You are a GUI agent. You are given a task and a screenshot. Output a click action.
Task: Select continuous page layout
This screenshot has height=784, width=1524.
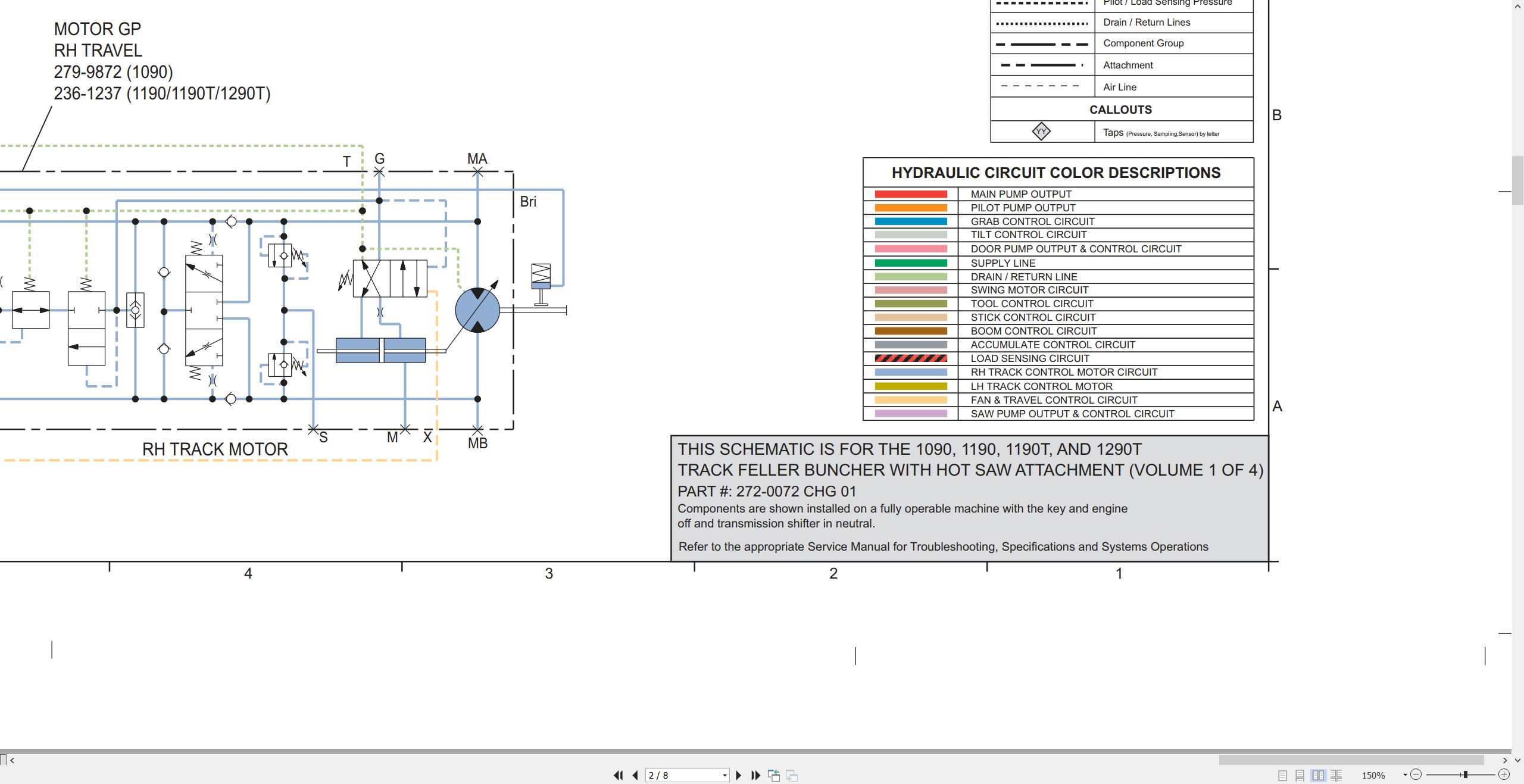click(1300, 775)
